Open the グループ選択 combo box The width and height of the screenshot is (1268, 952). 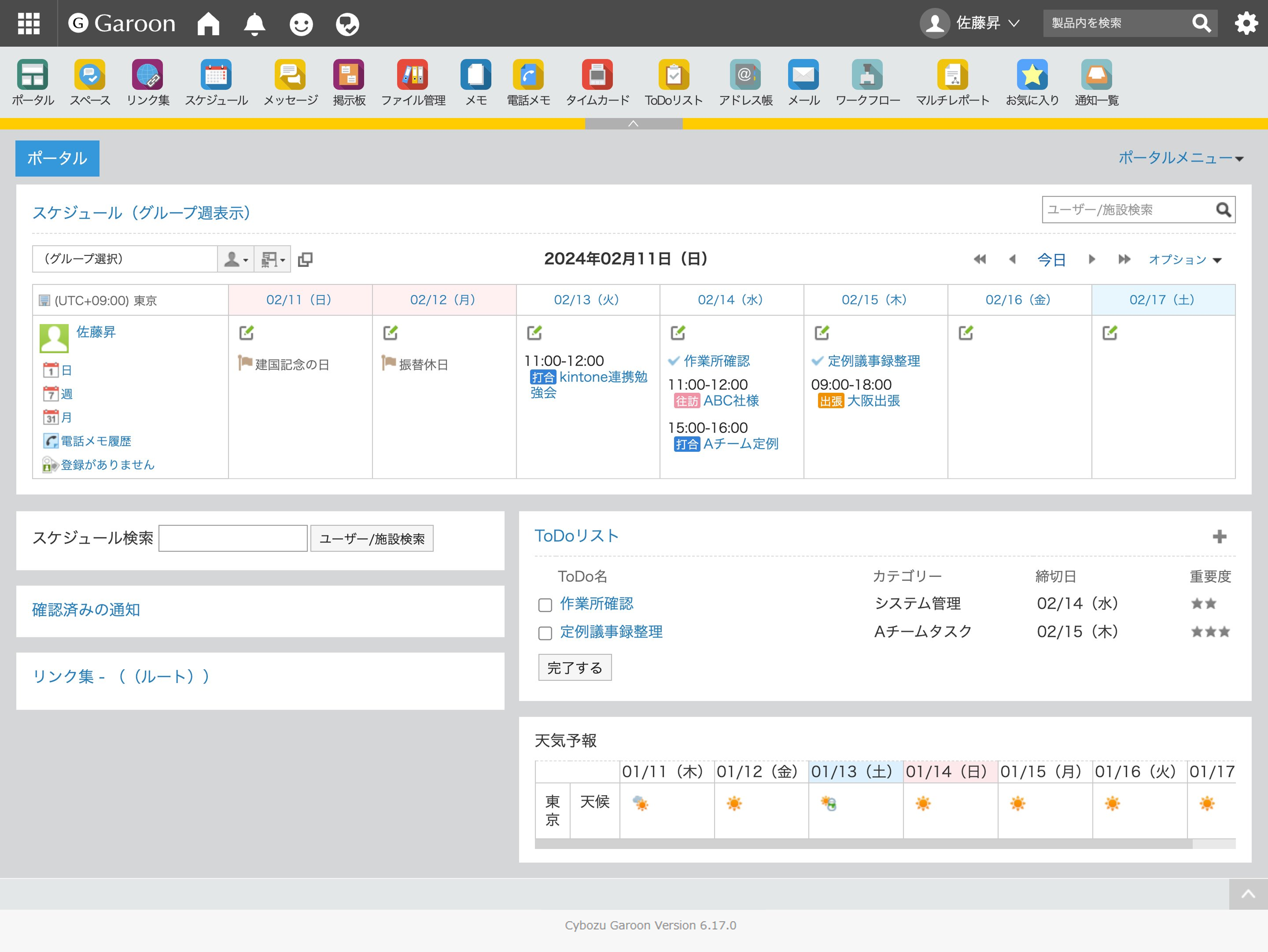124,259
